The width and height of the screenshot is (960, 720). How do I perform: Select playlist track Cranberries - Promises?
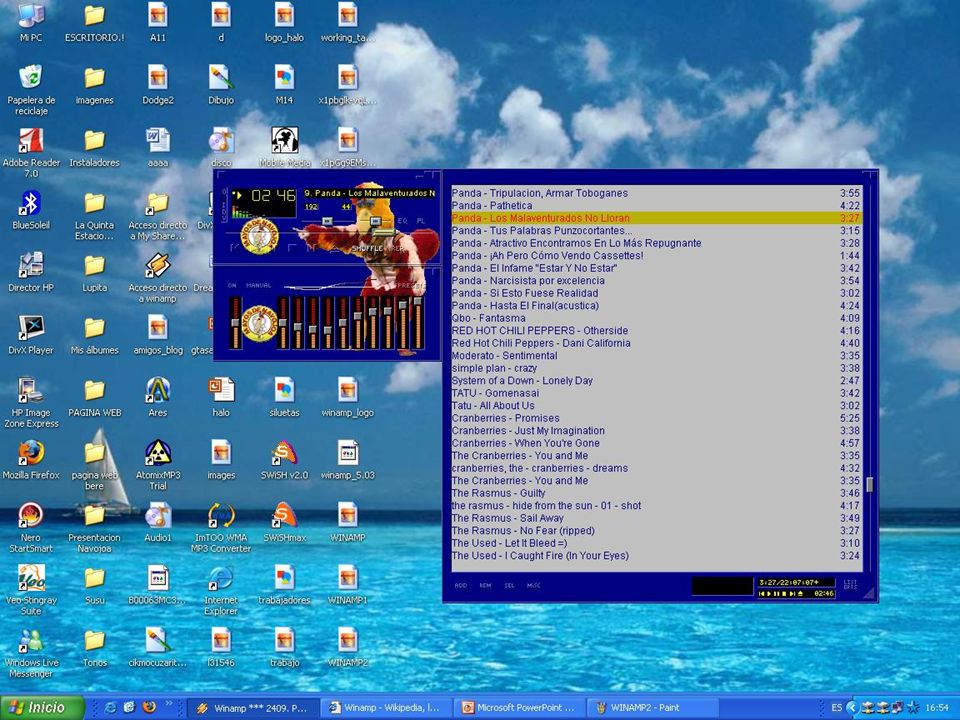pyautogui.click(x=656, y=418)
